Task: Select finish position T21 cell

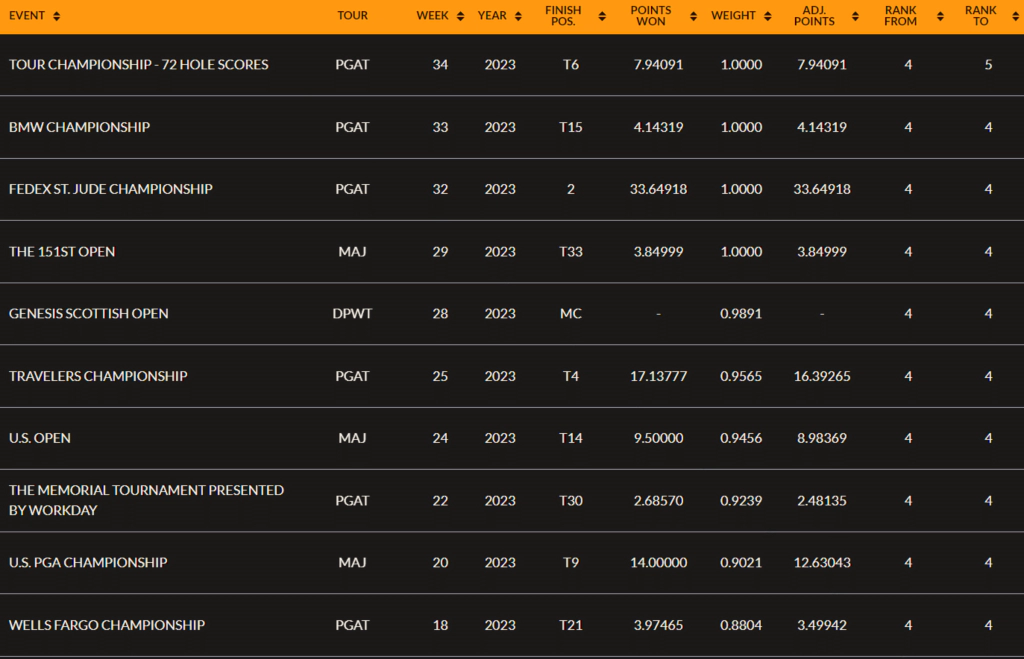Action: pyautogui.click(x=571, y=626)
